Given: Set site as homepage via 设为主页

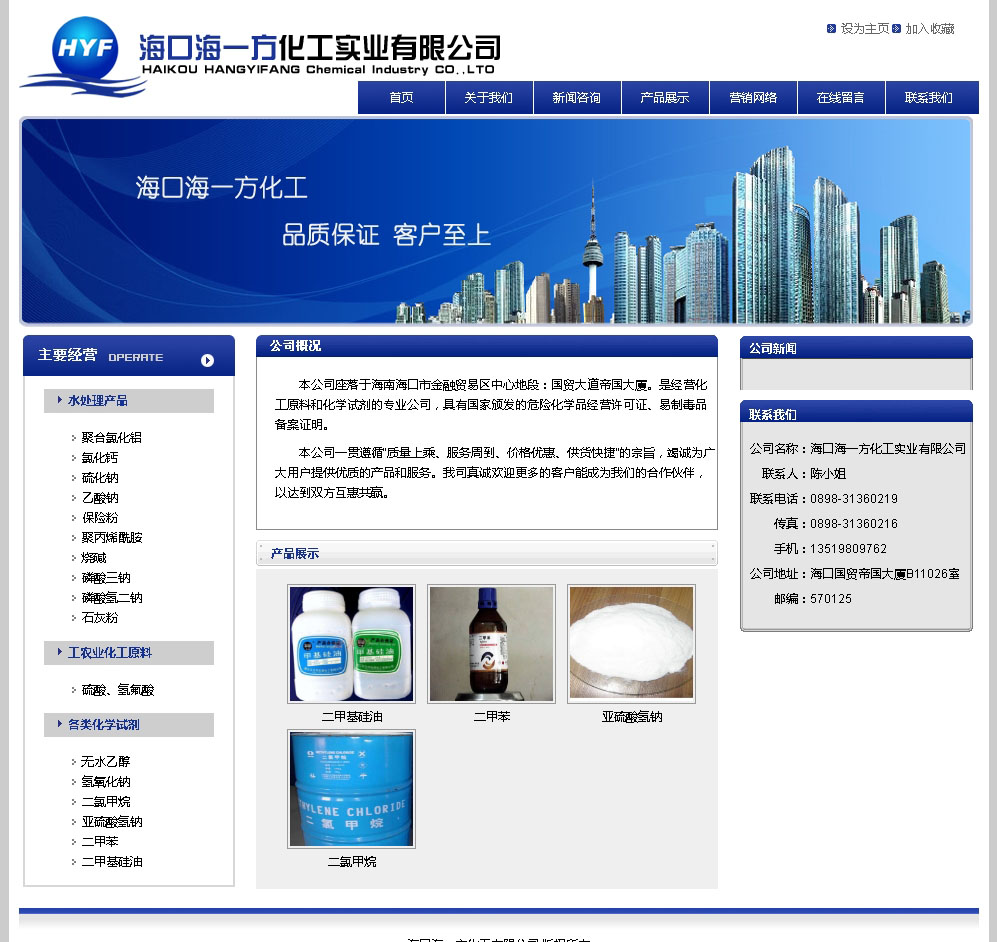Looking at the screenshot, I should [865, 29].
